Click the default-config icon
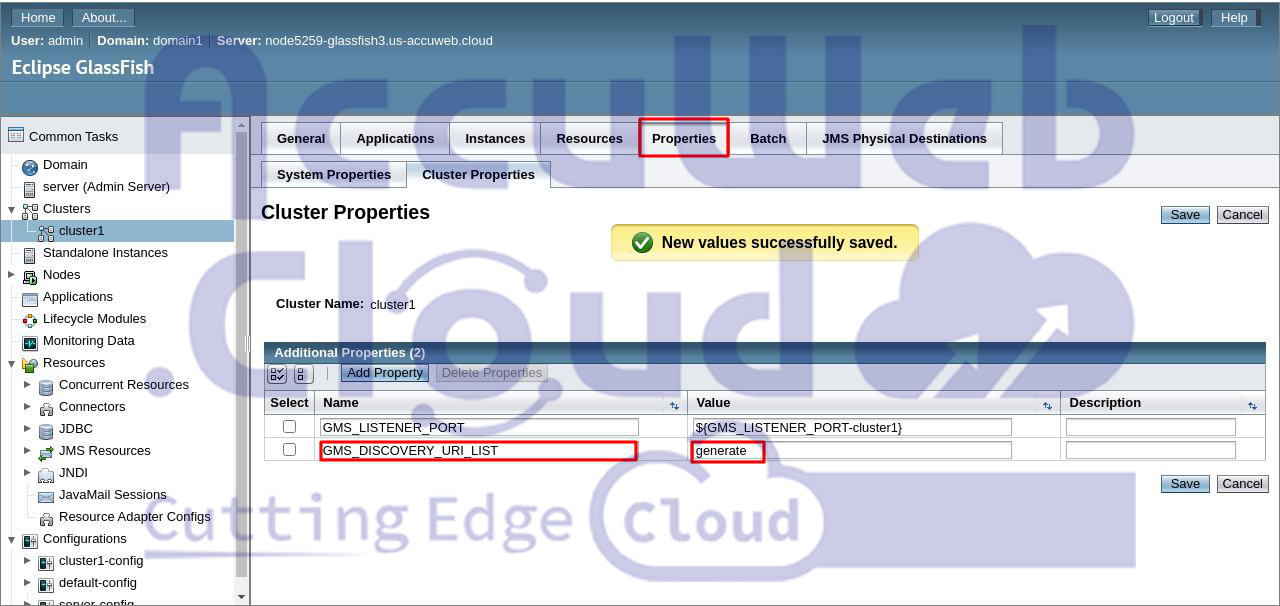 tap(46, 584)
